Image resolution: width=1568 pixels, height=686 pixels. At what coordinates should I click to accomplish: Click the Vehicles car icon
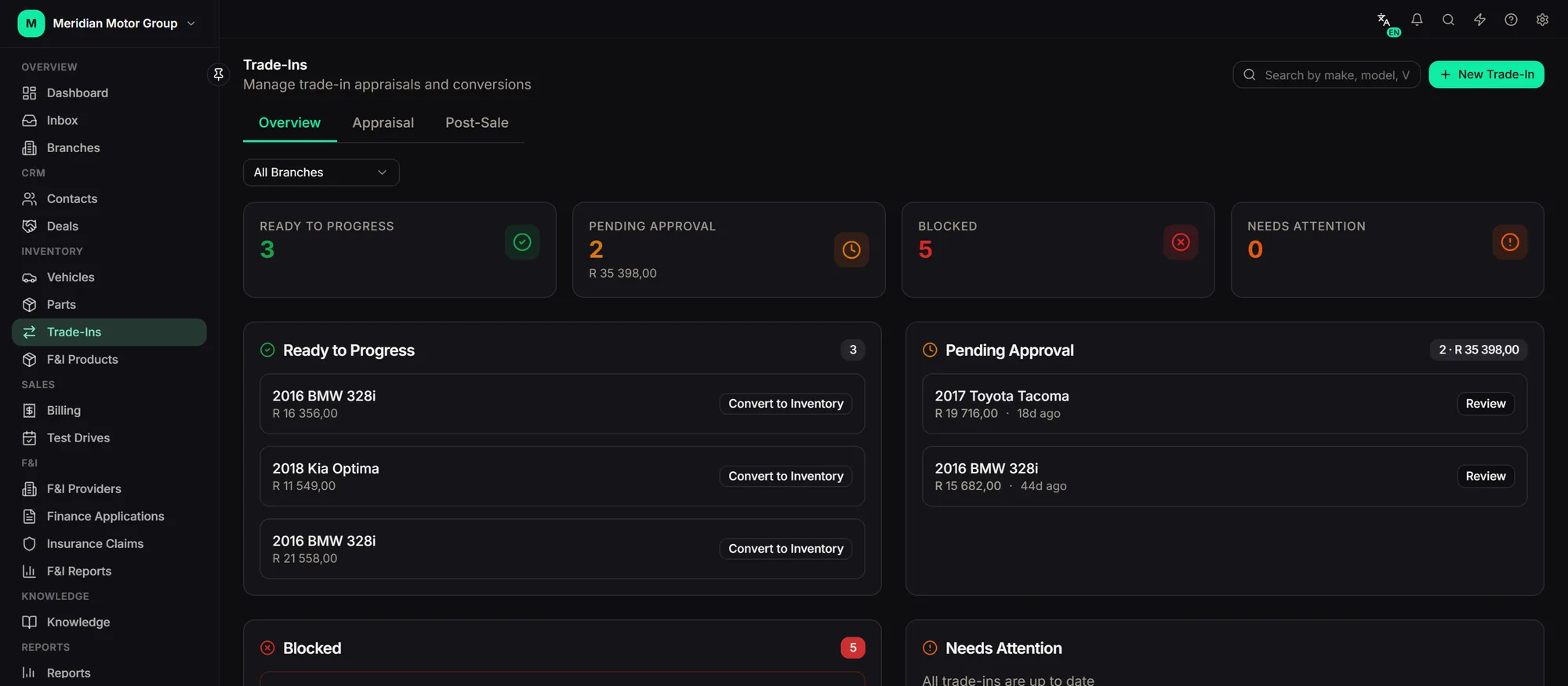(30, 277)
